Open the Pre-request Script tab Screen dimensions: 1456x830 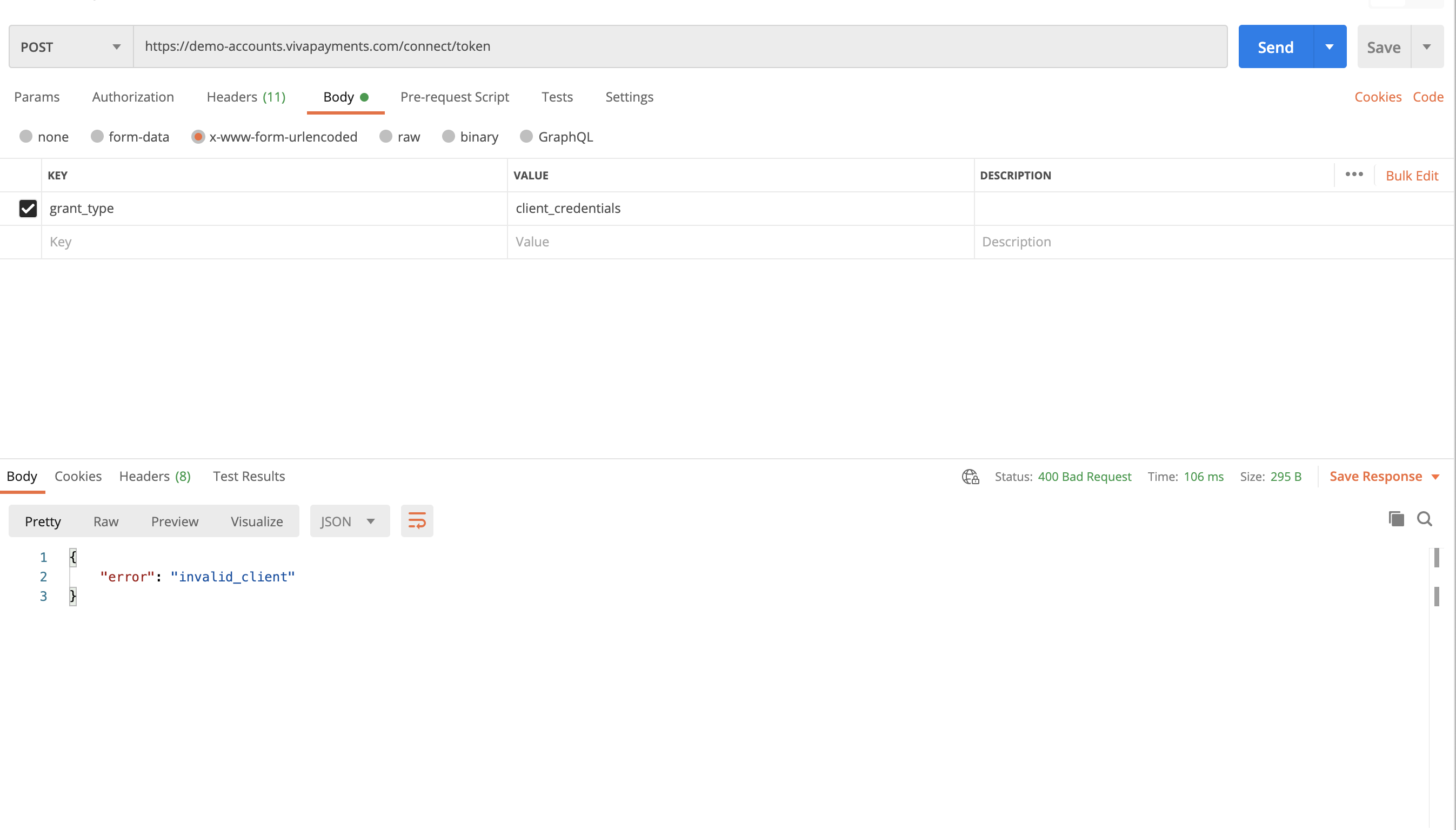coord(455,97)
